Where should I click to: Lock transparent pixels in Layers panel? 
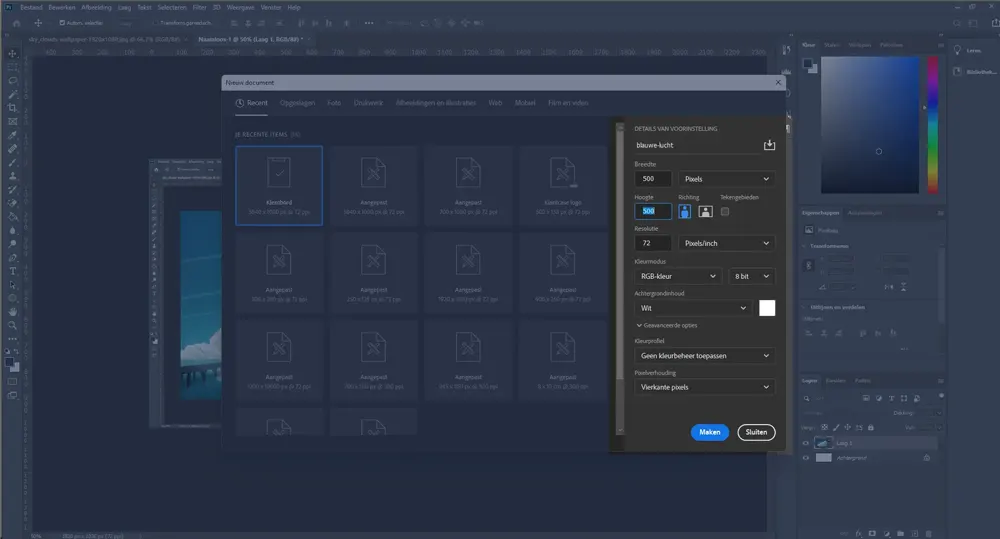(824, 427)
